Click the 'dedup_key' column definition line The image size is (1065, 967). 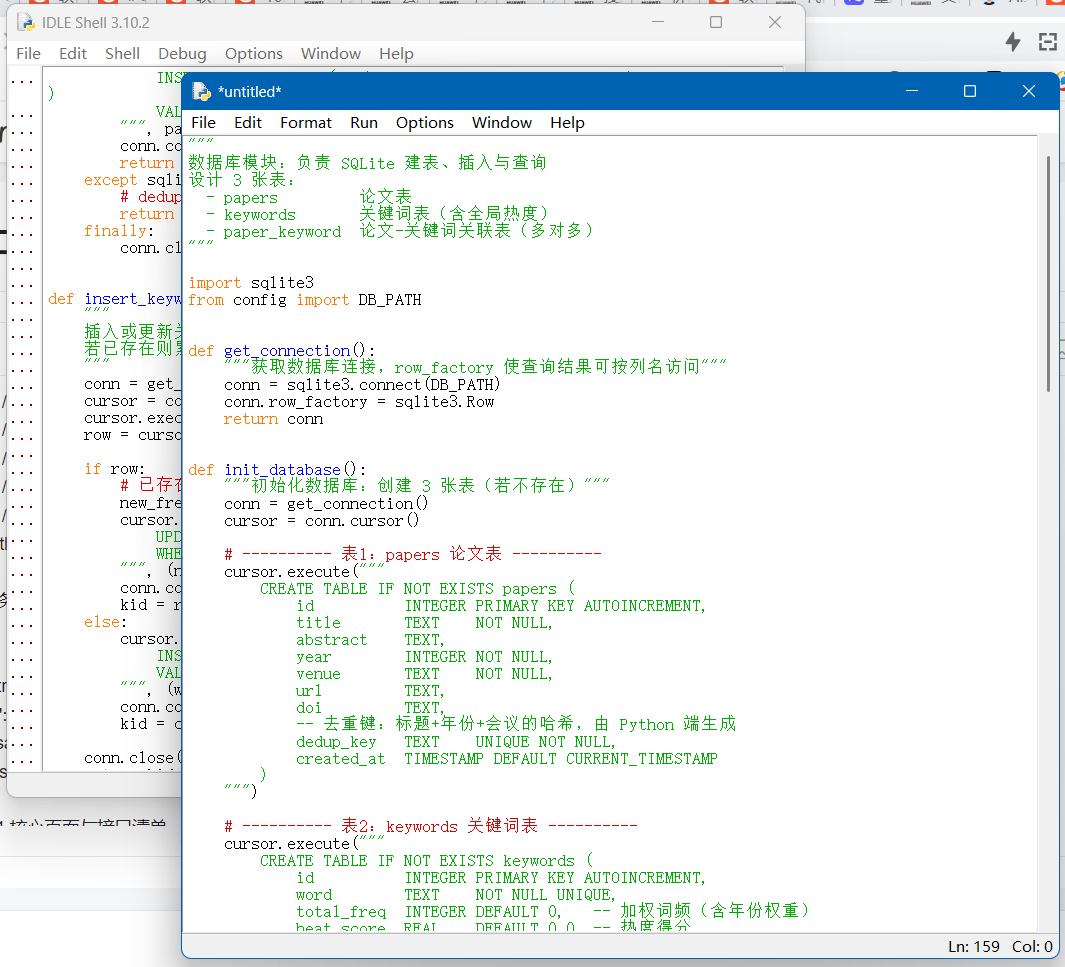coord(456,742)
